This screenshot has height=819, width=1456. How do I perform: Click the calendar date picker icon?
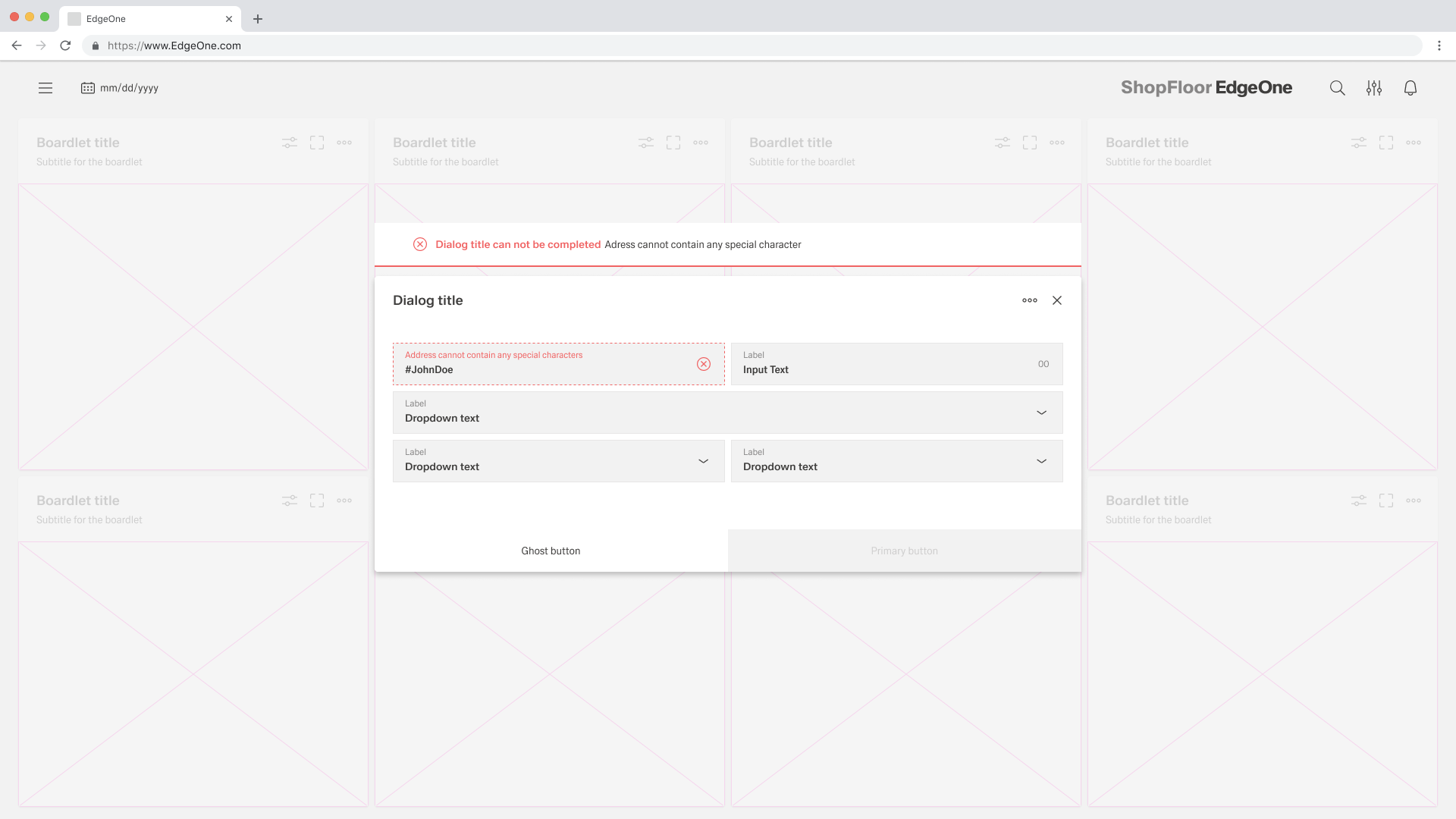coord(88,88)
